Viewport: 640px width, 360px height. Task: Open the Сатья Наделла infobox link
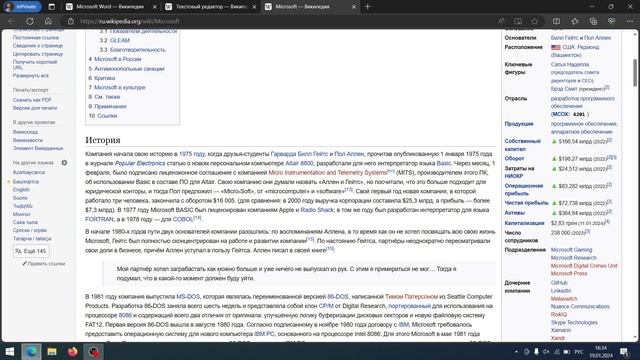point(569,64)
